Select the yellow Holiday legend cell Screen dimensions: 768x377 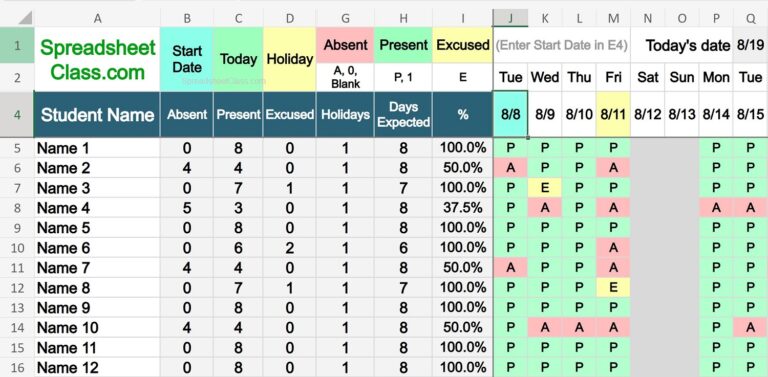click(x=290, y=59)
